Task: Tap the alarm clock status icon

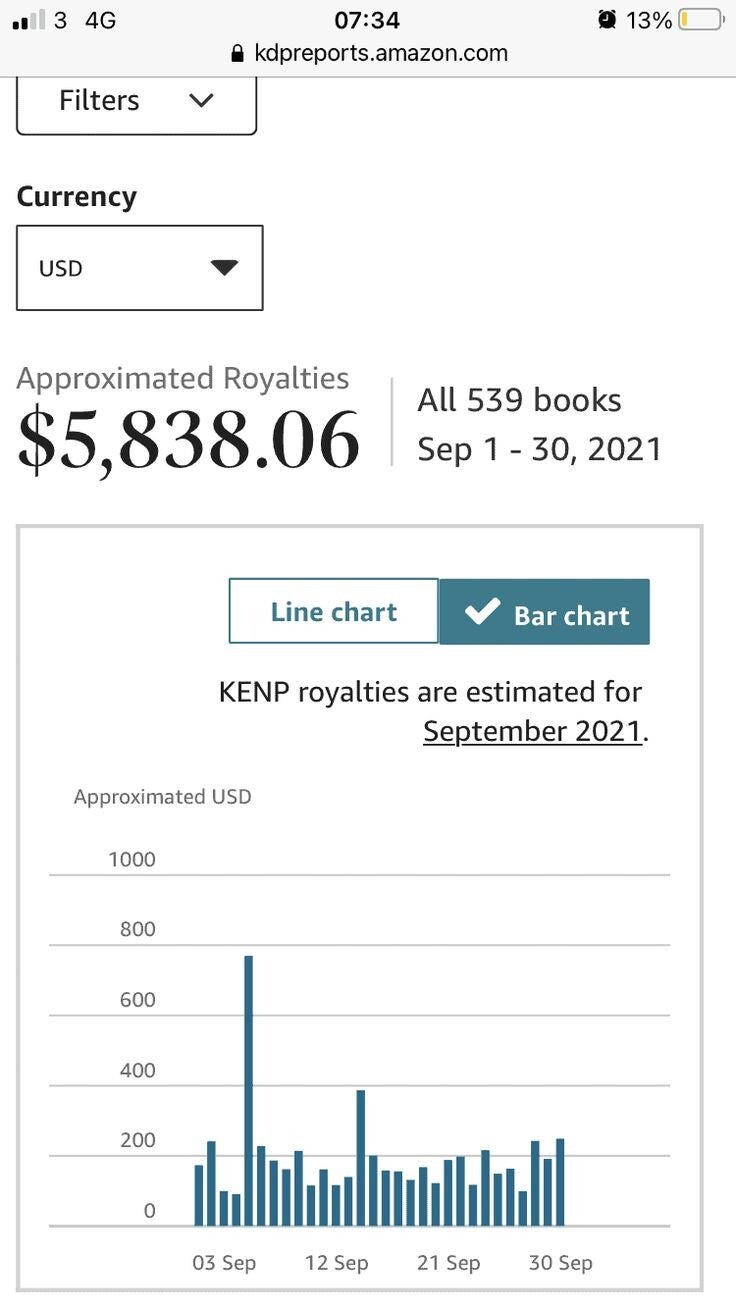Action: click(606, 20)
